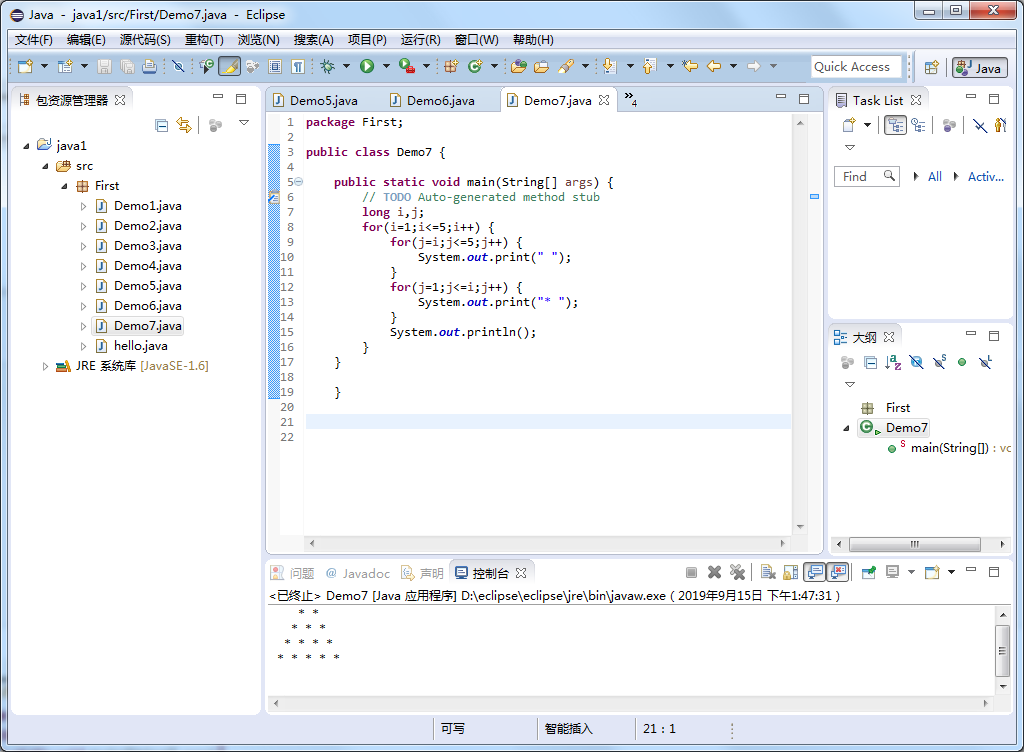This screenshot has width=1024, height=752.
Task: Click Clear Console icon
Action: point(768,572)
